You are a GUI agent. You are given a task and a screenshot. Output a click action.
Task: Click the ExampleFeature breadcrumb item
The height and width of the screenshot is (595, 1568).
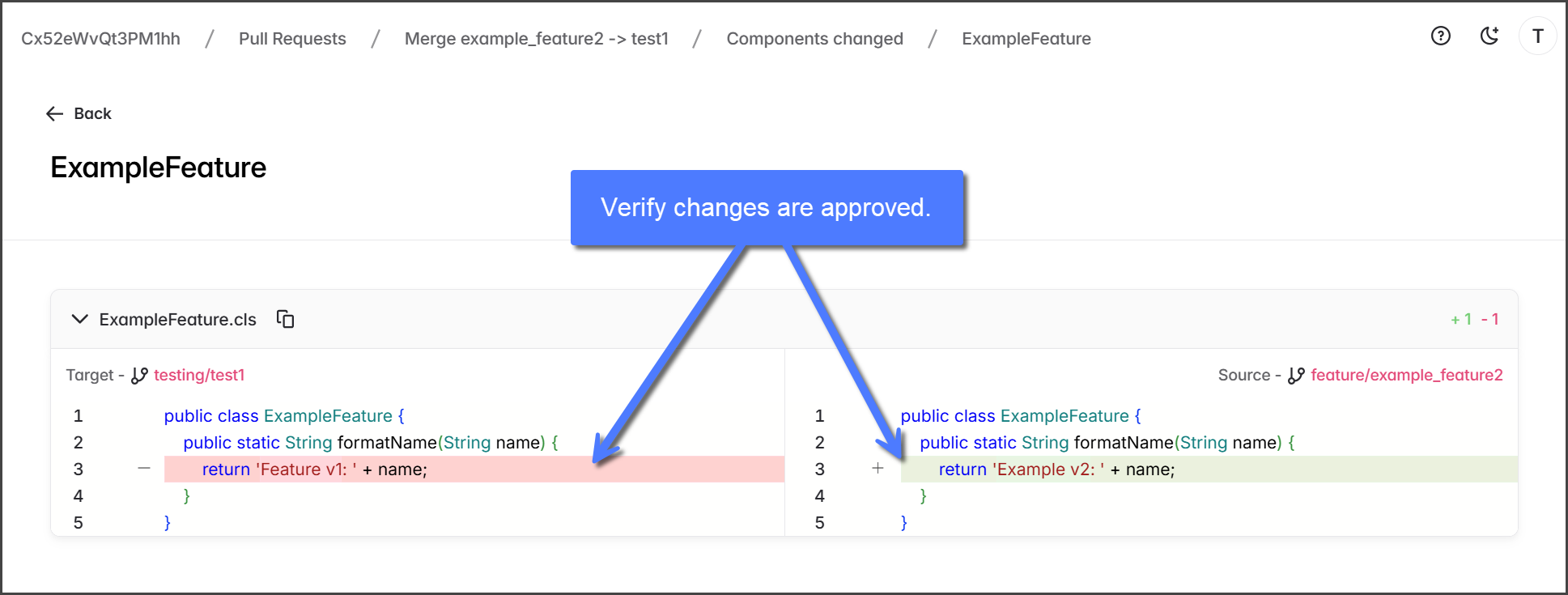(1026, 39)
